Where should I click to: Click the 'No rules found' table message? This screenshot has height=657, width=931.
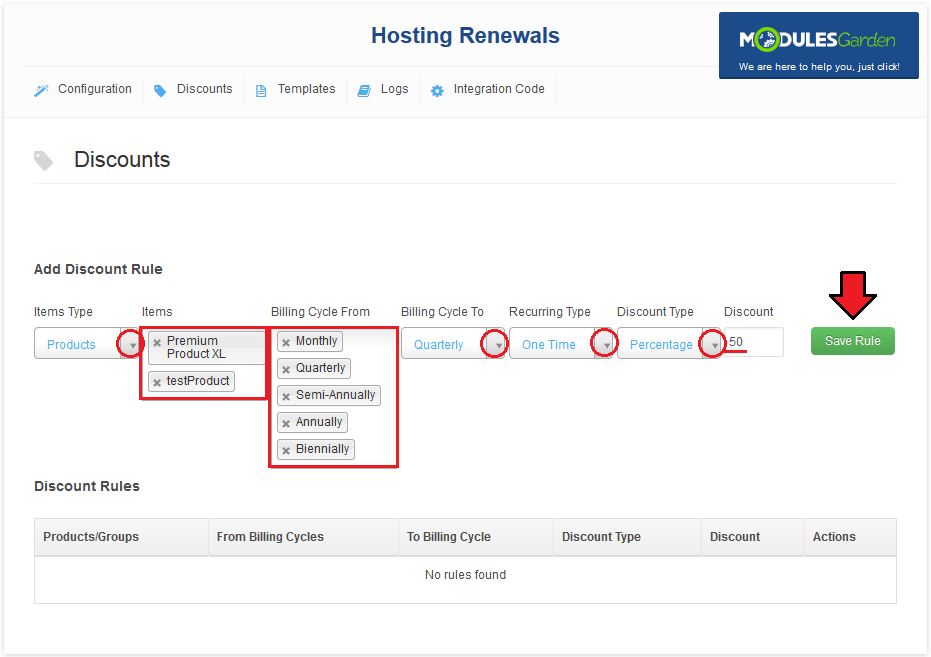pyautogui.click(x=466, y=575)
